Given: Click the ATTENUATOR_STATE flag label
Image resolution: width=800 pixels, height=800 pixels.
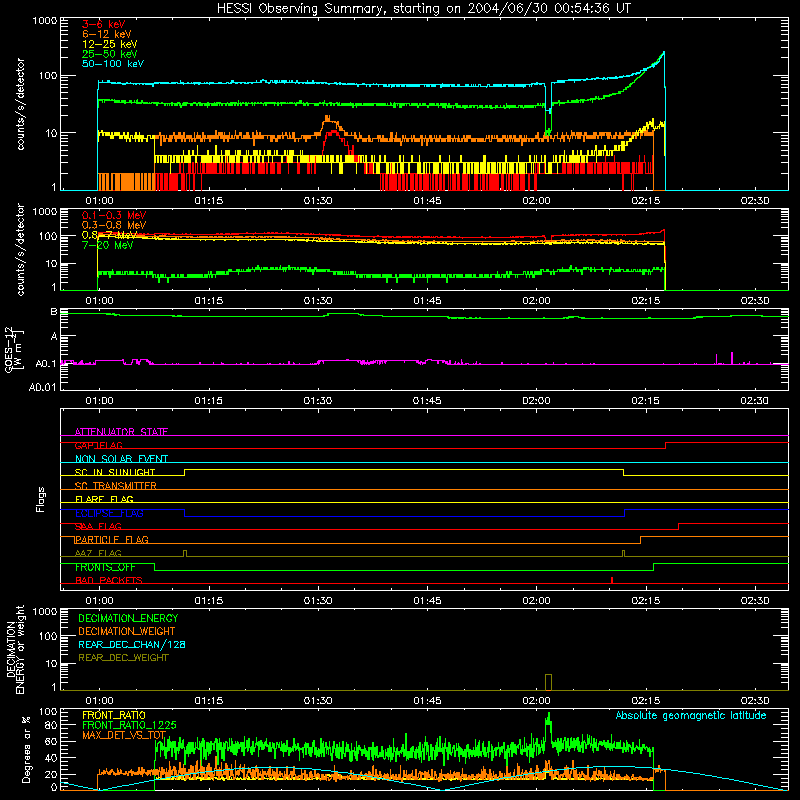Looking at the screenshot, I should tap(121, 432).
